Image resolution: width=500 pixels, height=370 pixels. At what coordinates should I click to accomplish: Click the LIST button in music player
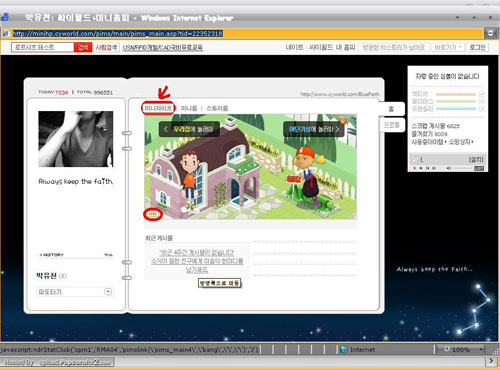point(479,168)
